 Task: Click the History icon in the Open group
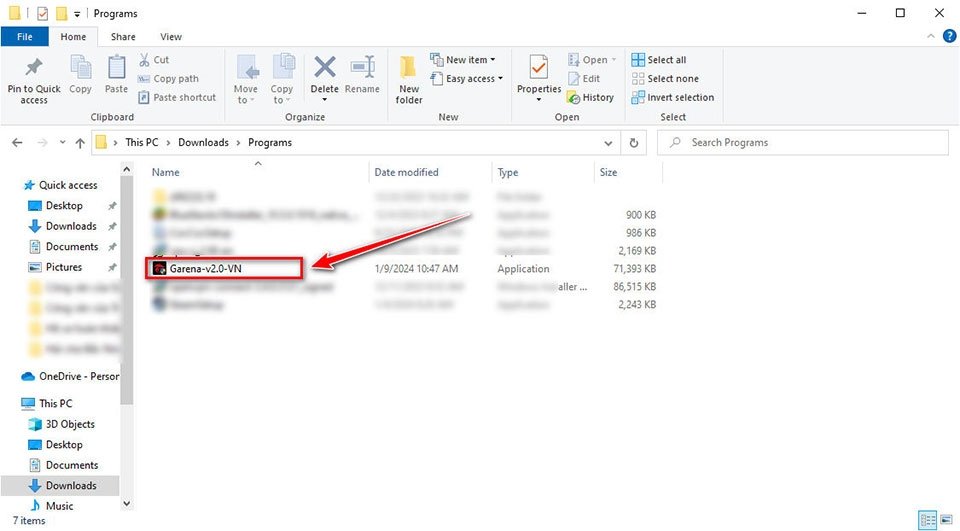click(573, 97)
